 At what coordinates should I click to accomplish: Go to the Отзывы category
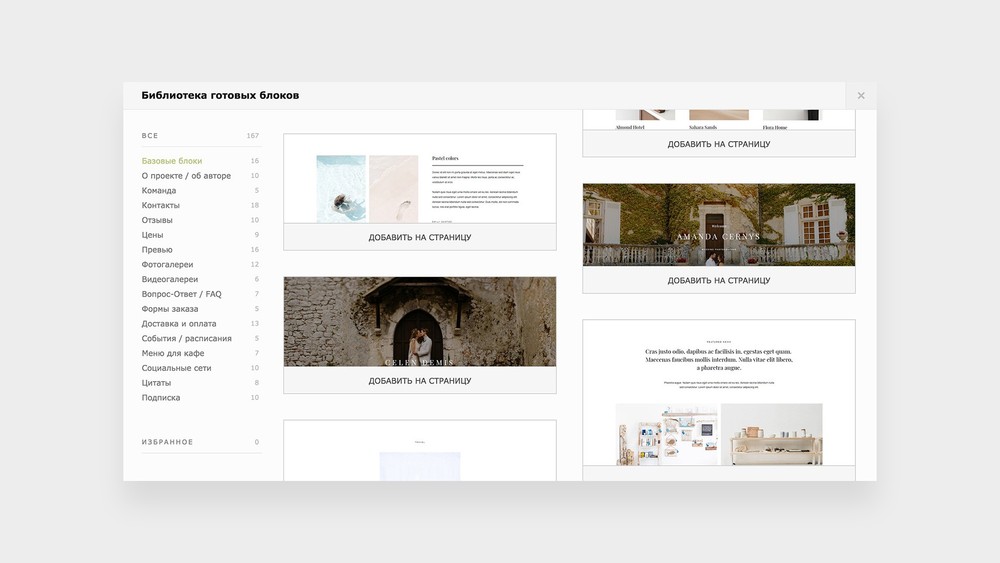[157, 220]
